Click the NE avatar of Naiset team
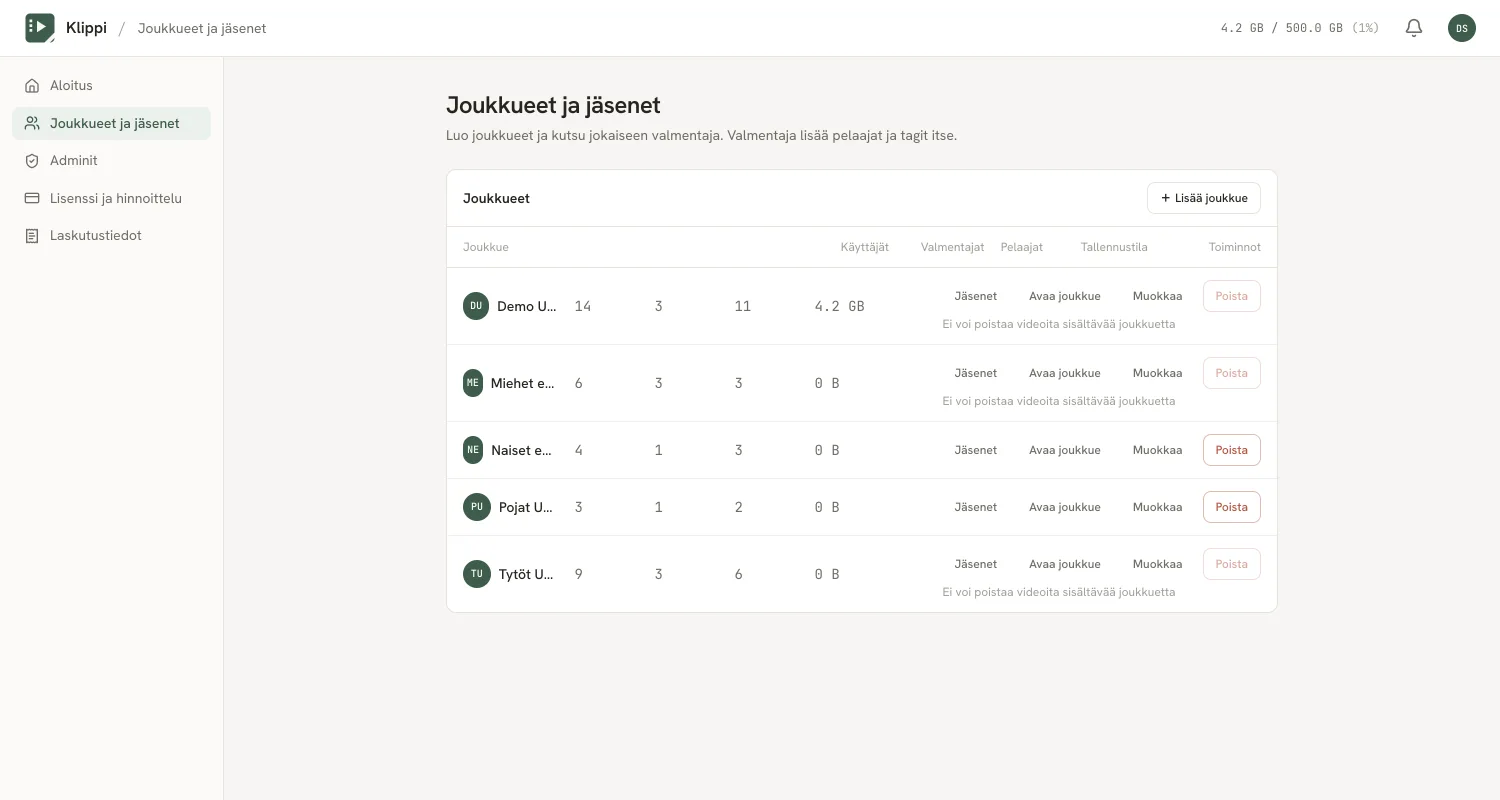Viewport: 1500px width, 800px height. coord(473,450)
